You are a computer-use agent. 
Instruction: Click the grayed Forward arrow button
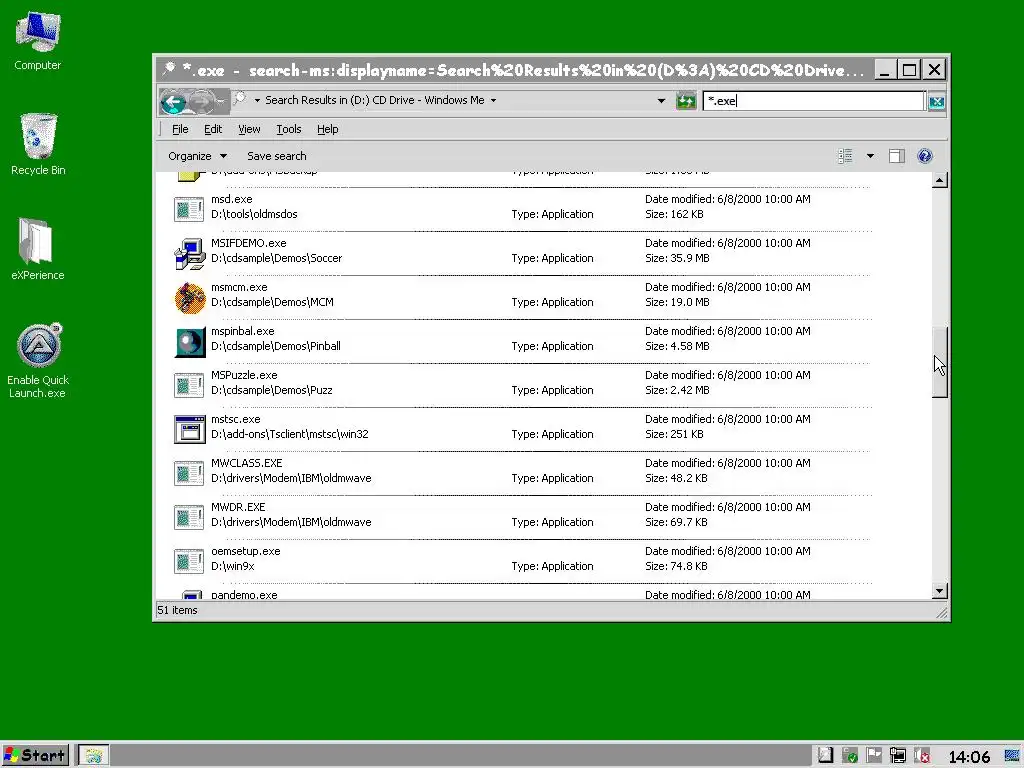[x=201, y=101]
